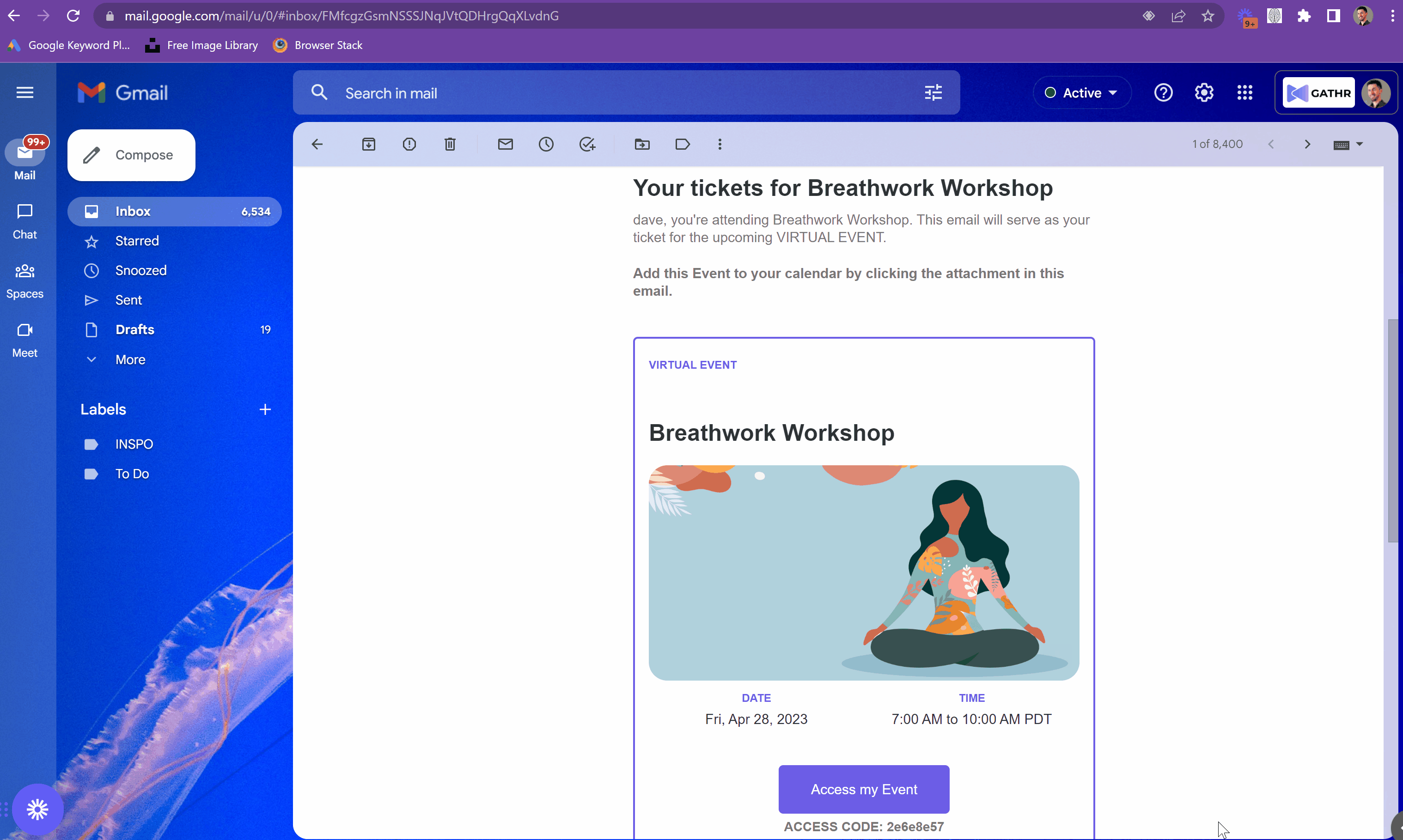Report the email as spam
1403x840 pixels.
pyautogui.click(x=409, y=144)
